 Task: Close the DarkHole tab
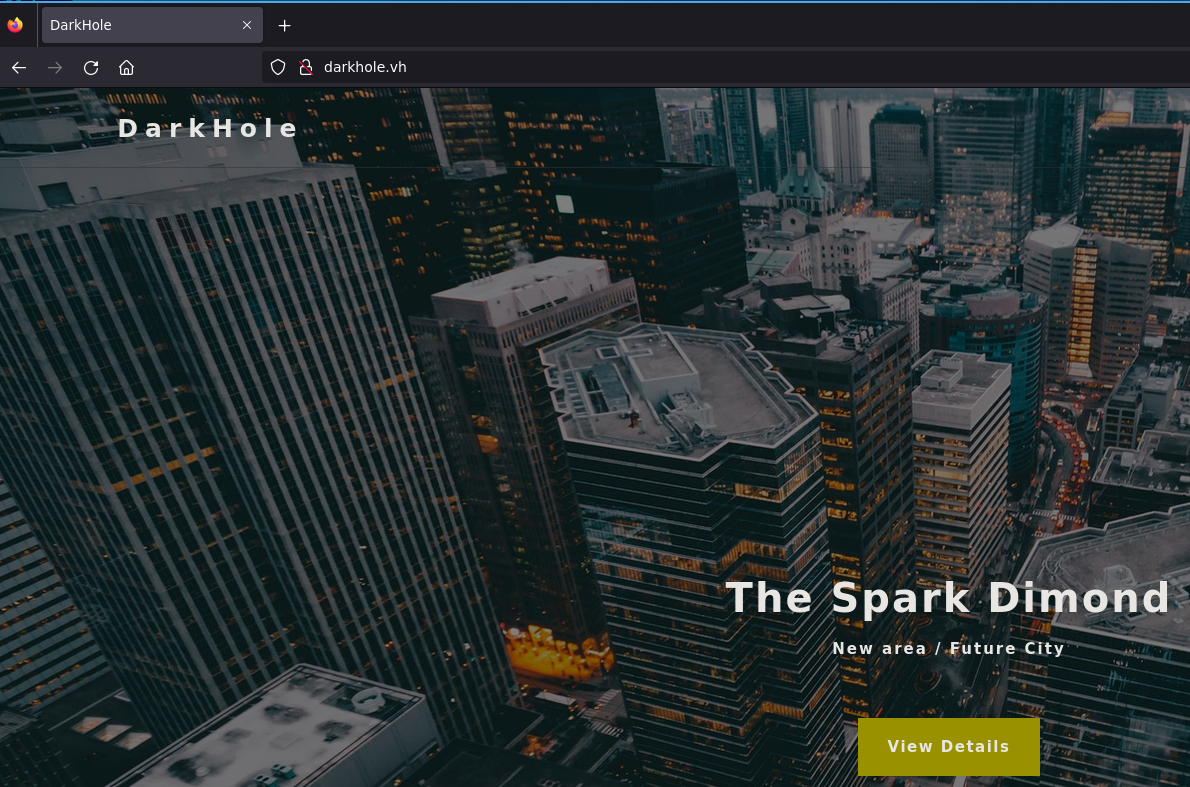point(247,25)
